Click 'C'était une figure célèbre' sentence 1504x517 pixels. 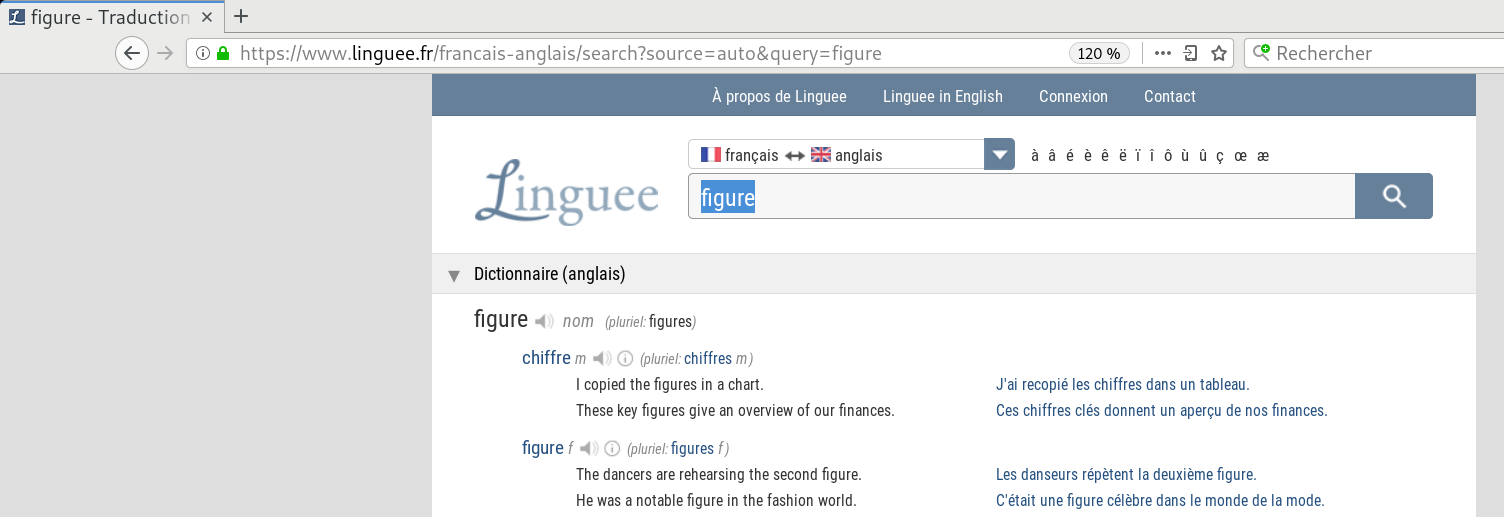[1160, 500]
